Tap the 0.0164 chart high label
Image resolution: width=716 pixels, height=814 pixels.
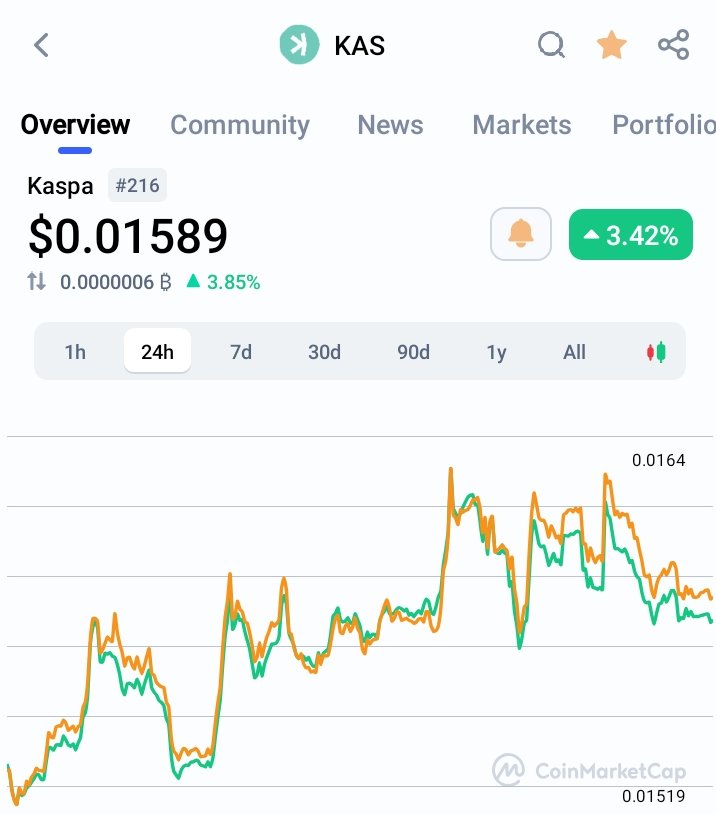point(658,460)
